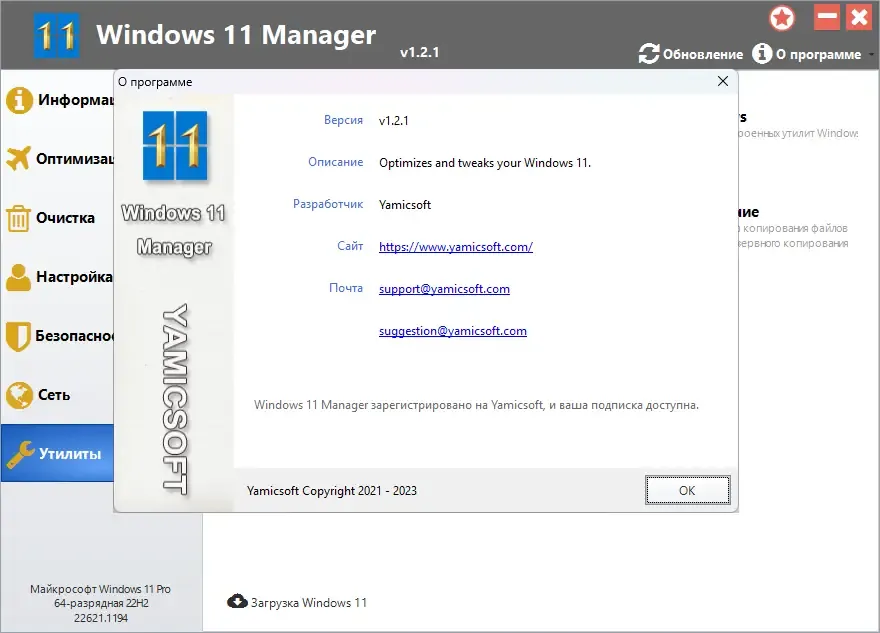880x633 pixels.
Task: Click the Обновление refresh icon
Action: point(649,54)
